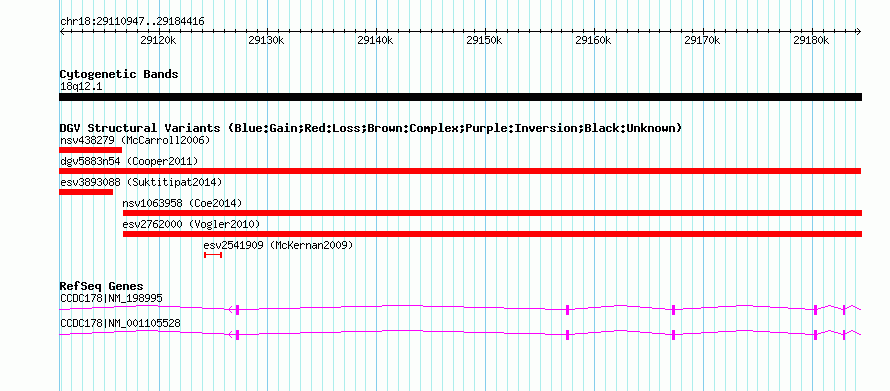890x391 pixels.
Task: Open esv3893088 (Suktitipat2014) variant label
Action: pos(141,183)
